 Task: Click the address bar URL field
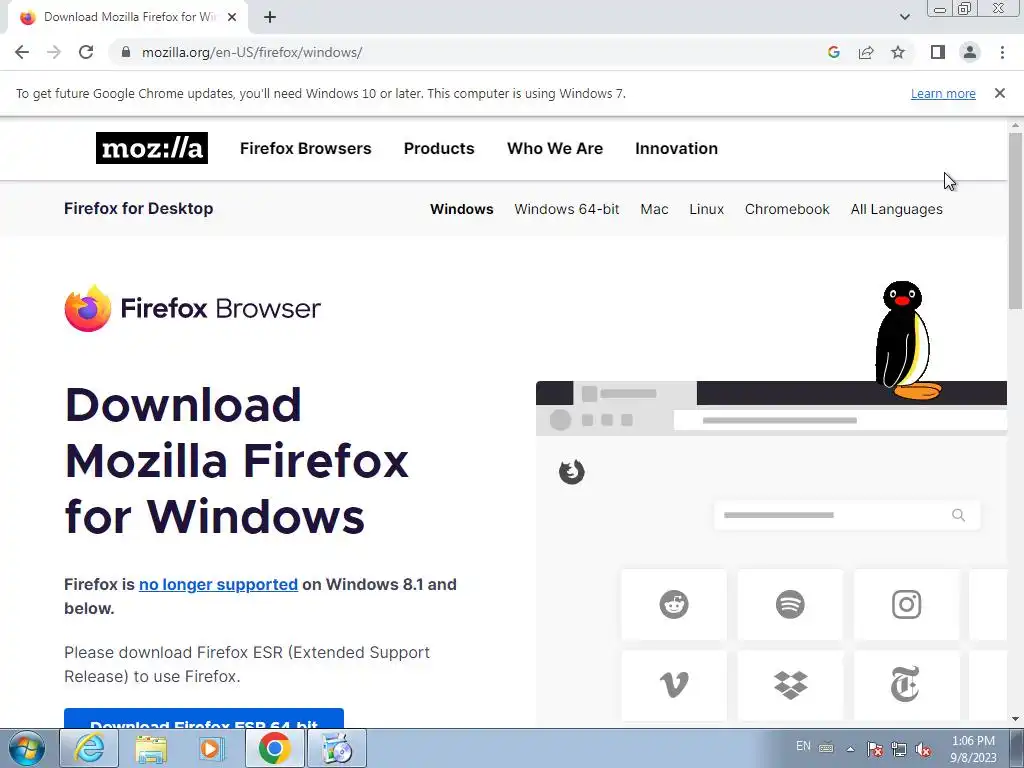470,52
